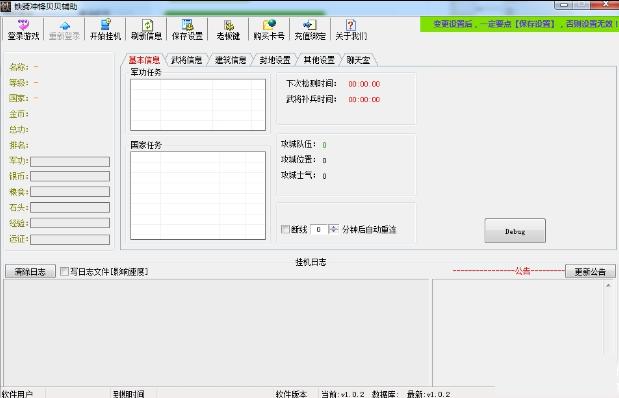Click the 石头 progress bar
Viewport: 619px width, 398px height.
point(70,208)
